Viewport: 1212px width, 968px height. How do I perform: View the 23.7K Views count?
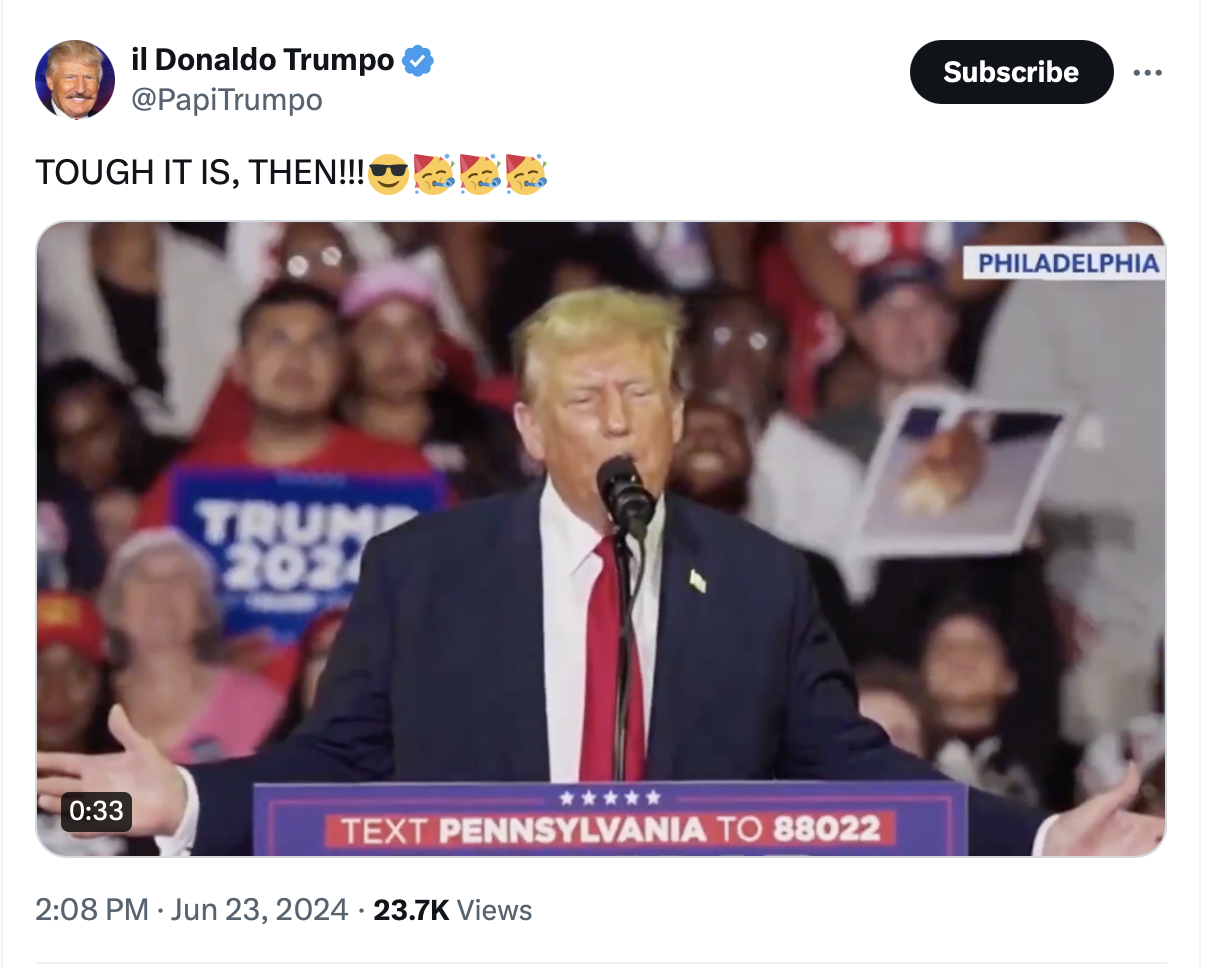[x=452, y=910]
